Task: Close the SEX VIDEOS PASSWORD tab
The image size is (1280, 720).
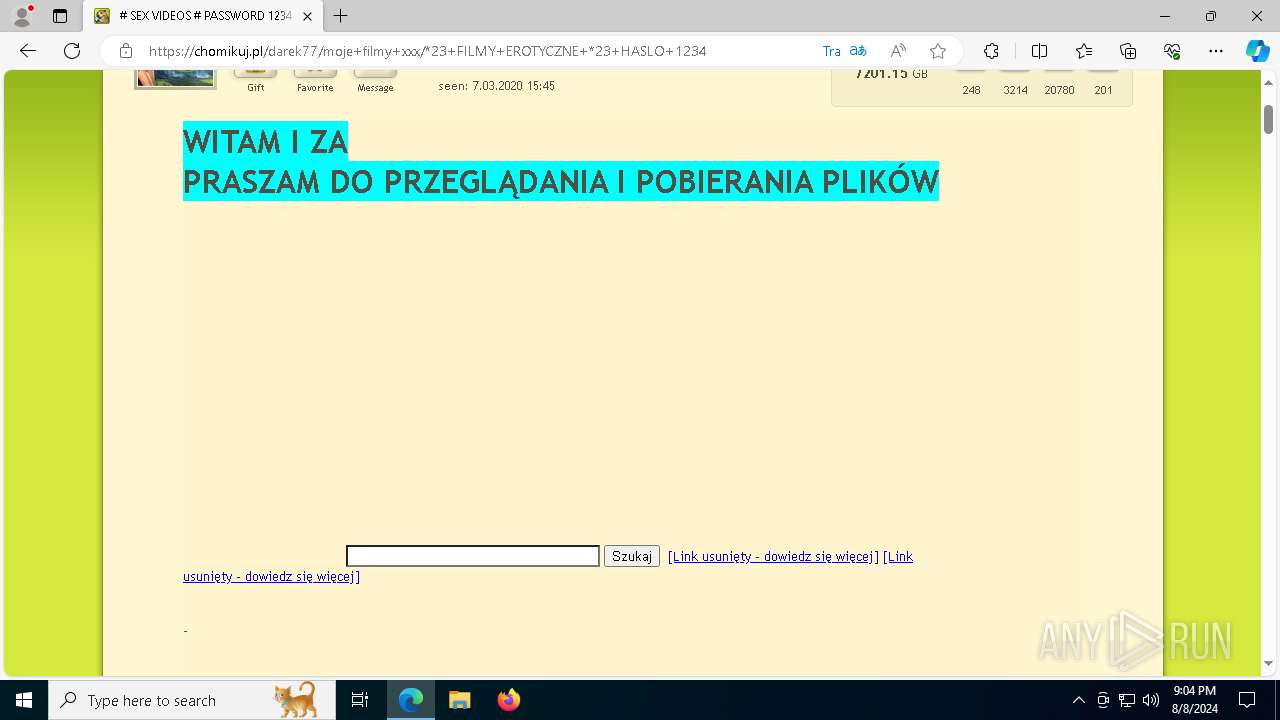Action: (x=308, y=16)
